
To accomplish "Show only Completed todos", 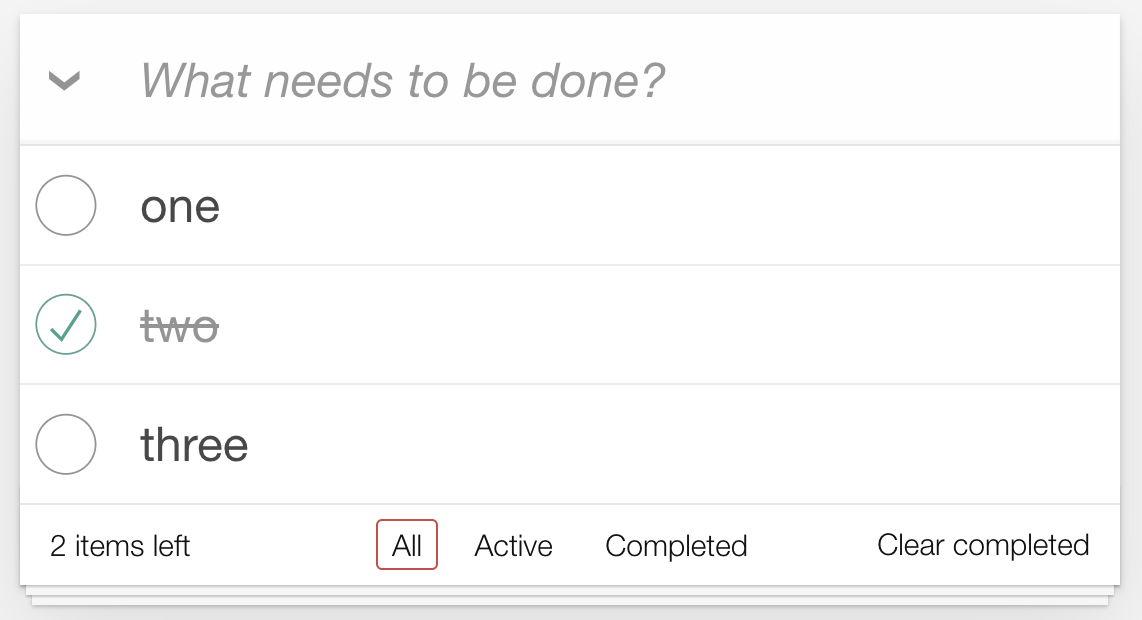I will [676, 545].
